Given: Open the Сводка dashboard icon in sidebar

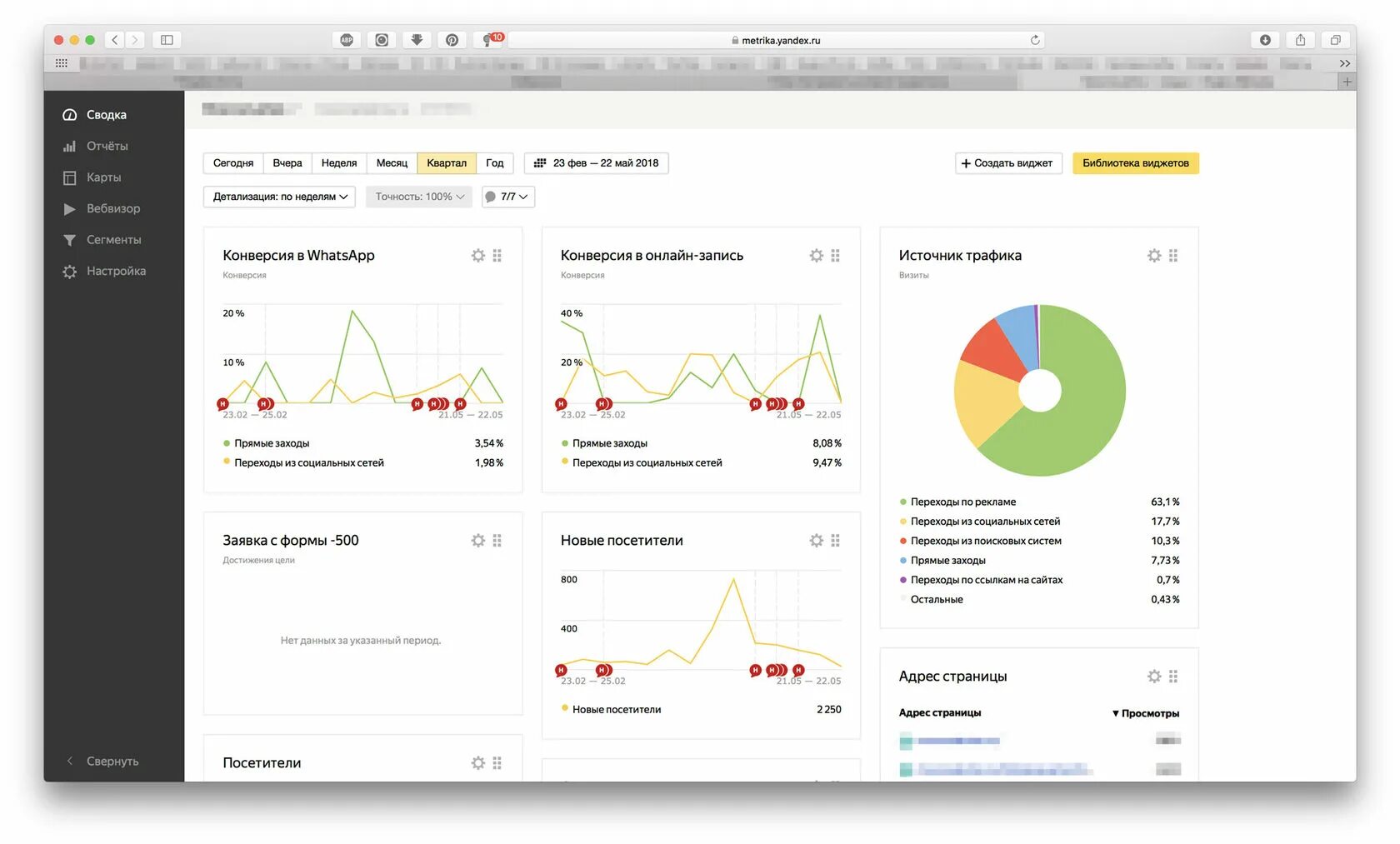Looking at the screenshot, I should pos(70,115).
